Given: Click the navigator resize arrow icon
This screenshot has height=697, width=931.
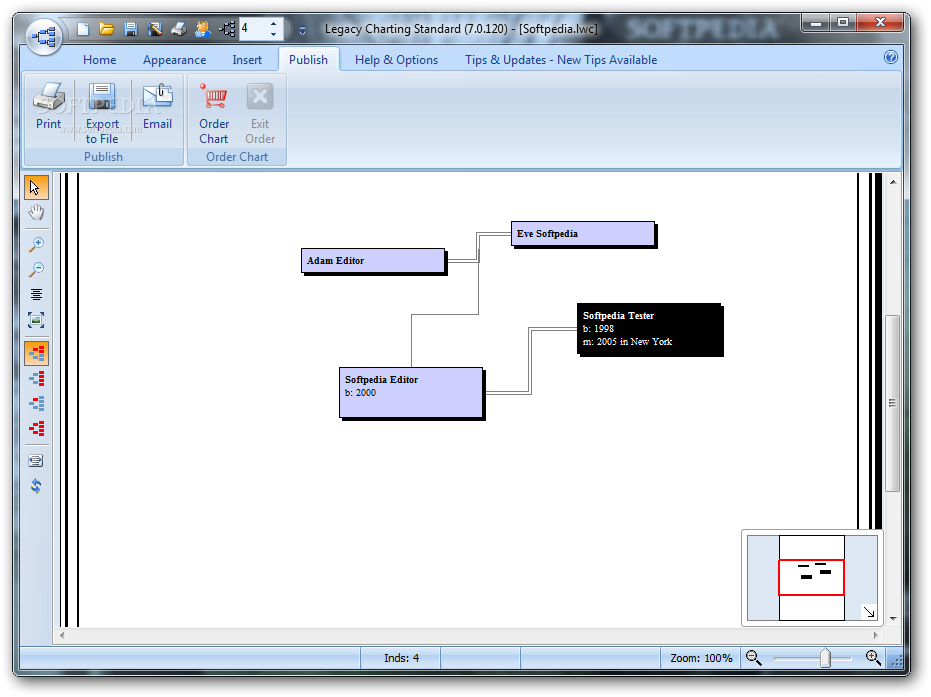Looking at the screenshot, I should pyautogui.click(x=869, y=612).
